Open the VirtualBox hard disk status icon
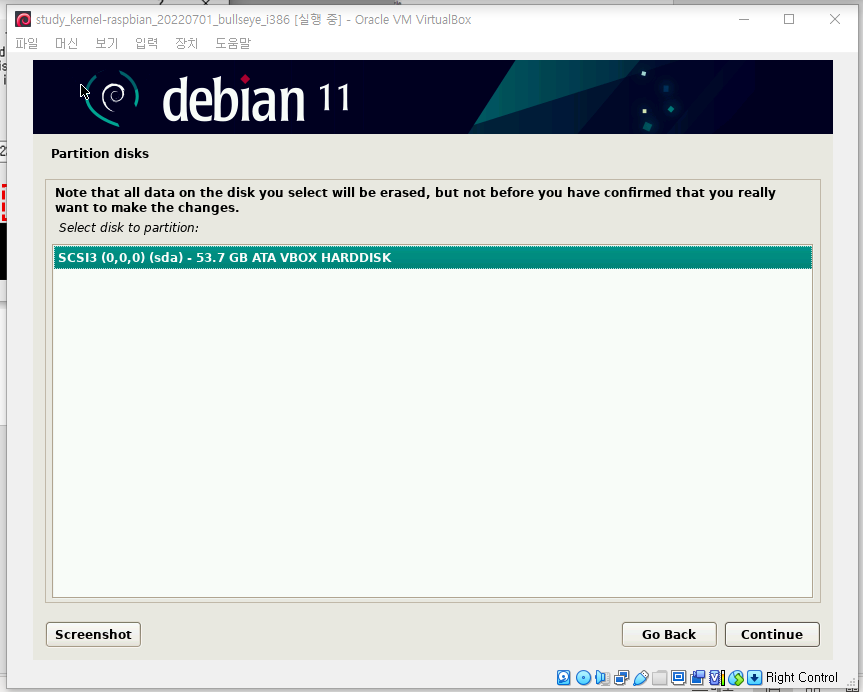The height and width of the screenshot is (692, 863). click(565, 677)
